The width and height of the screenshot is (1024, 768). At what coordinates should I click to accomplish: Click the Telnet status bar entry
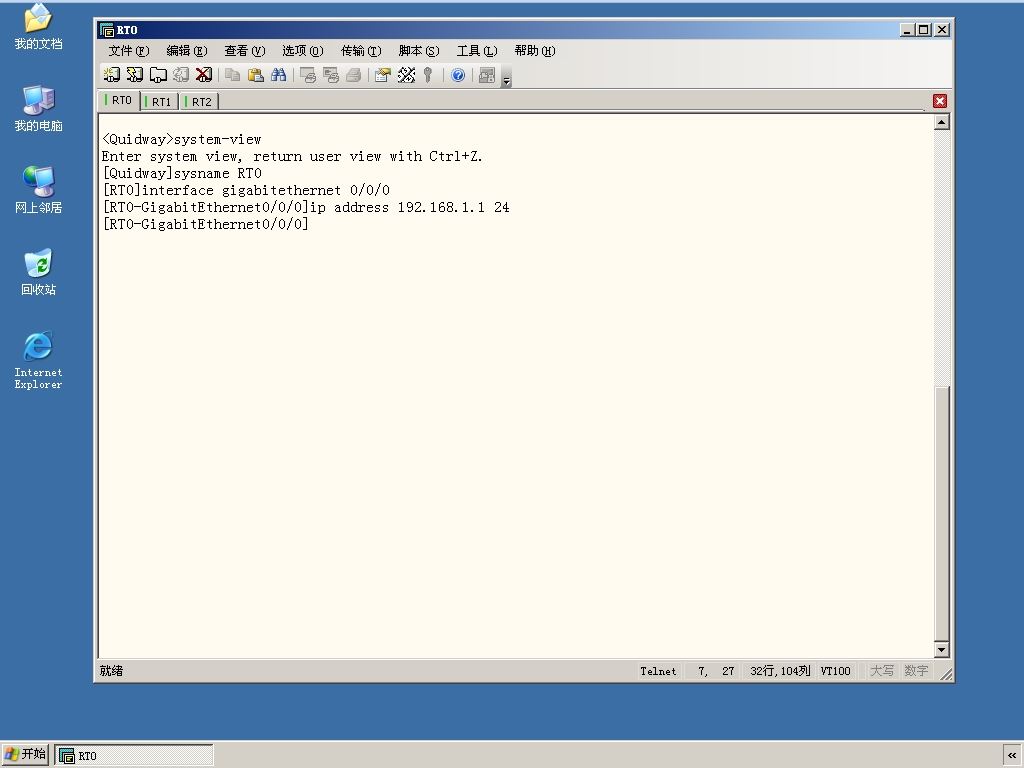click(658, 671)
